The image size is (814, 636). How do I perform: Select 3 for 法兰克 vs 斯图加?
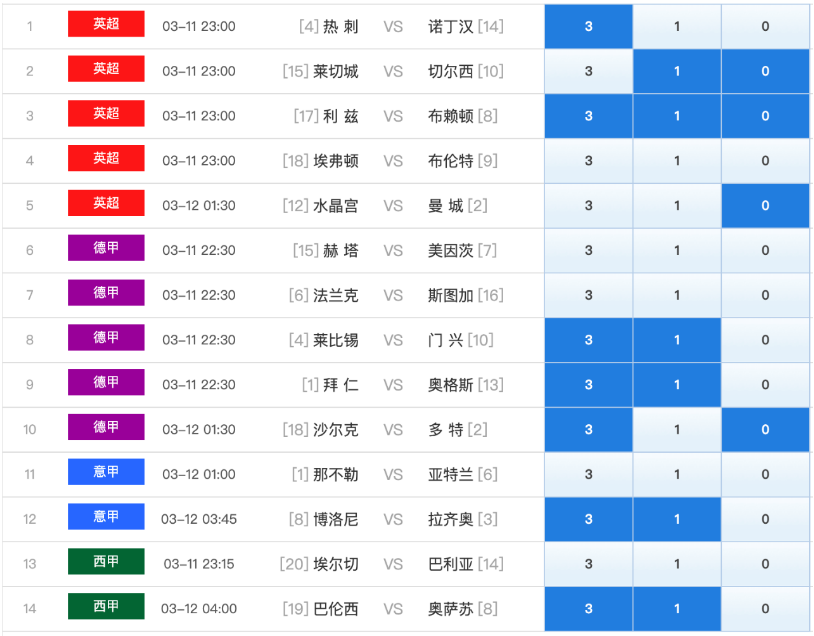[588, 295]
